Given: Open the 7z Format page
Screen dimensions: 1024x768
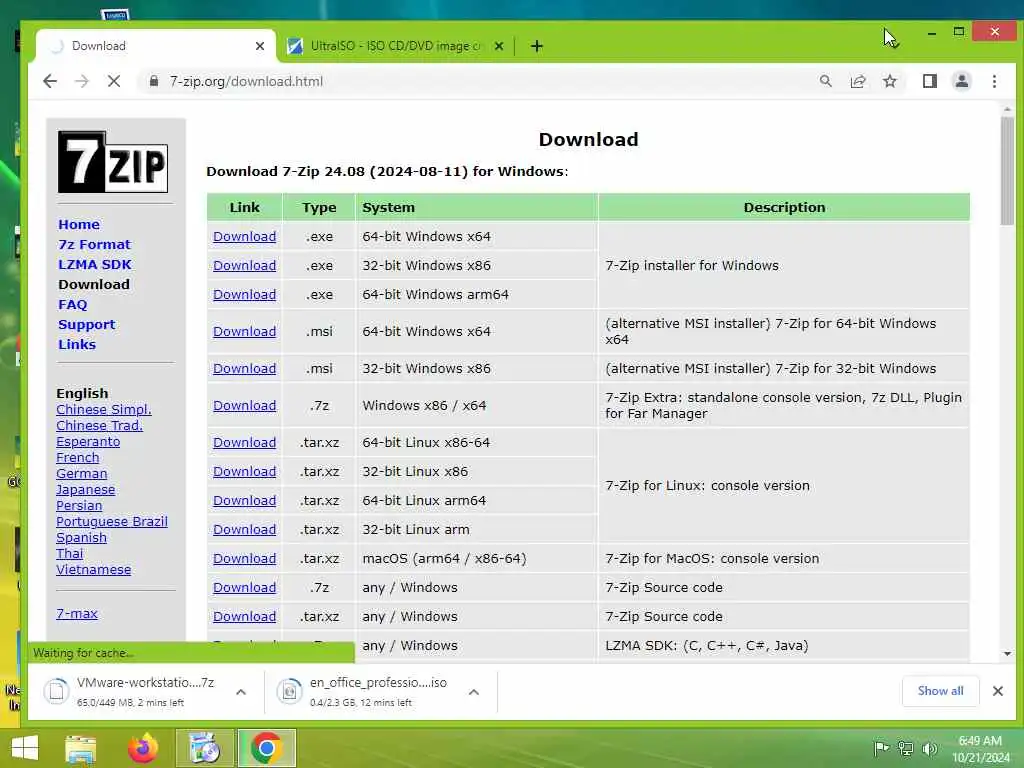Looking at the screenshot, I should (x=95, y=244).
